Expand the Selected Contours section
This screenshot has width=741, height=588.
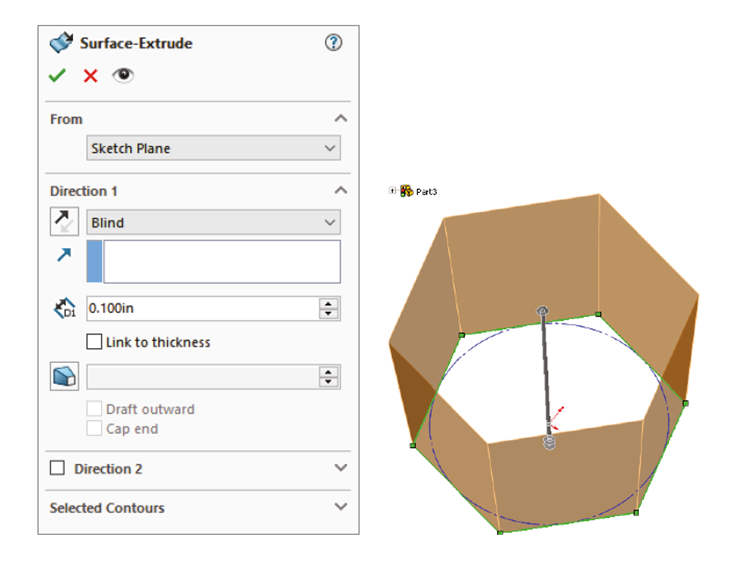341,507
